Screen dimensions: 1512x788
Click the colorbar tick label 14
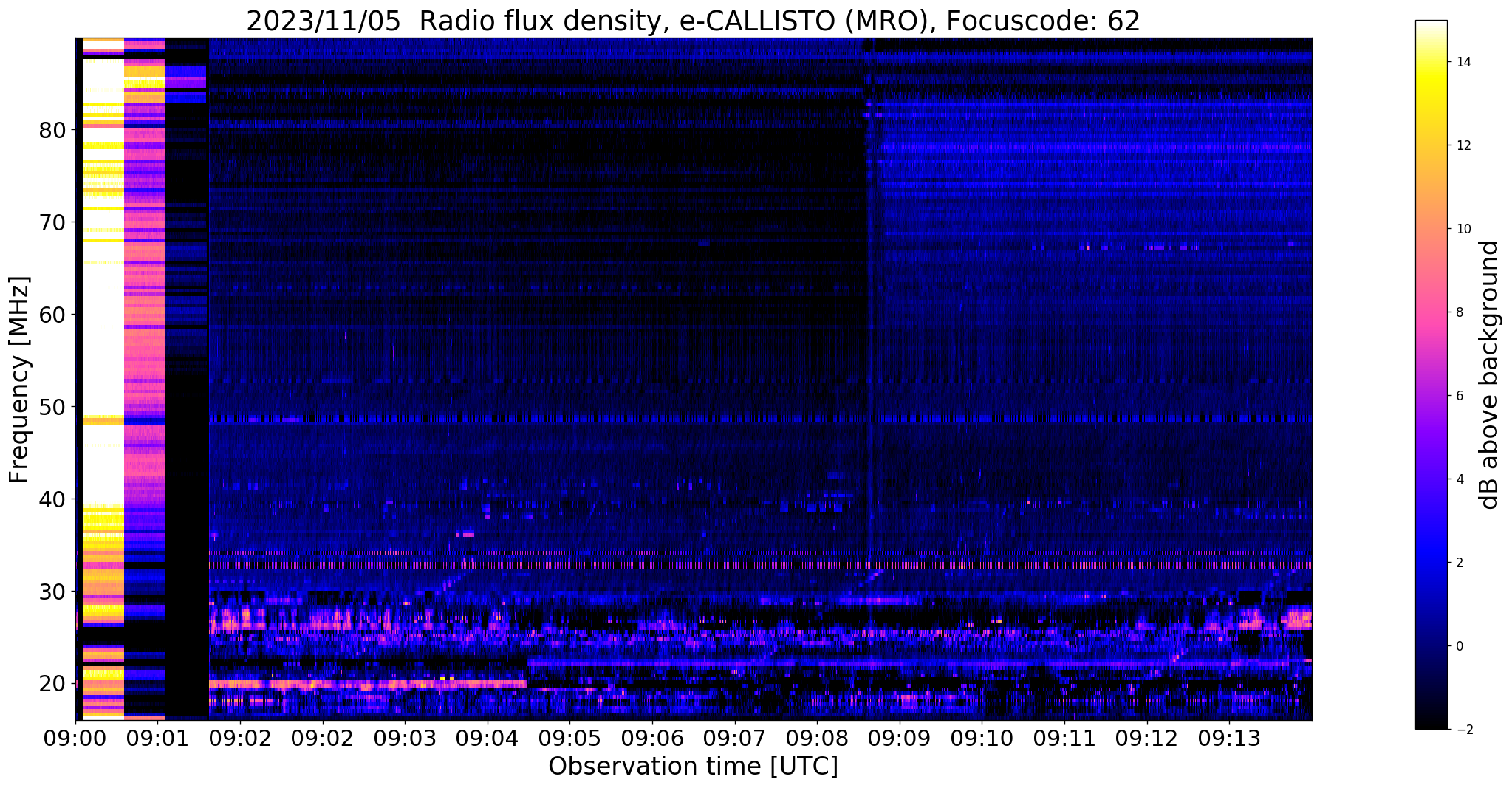pyautogui.click(x=1463, y=62)
